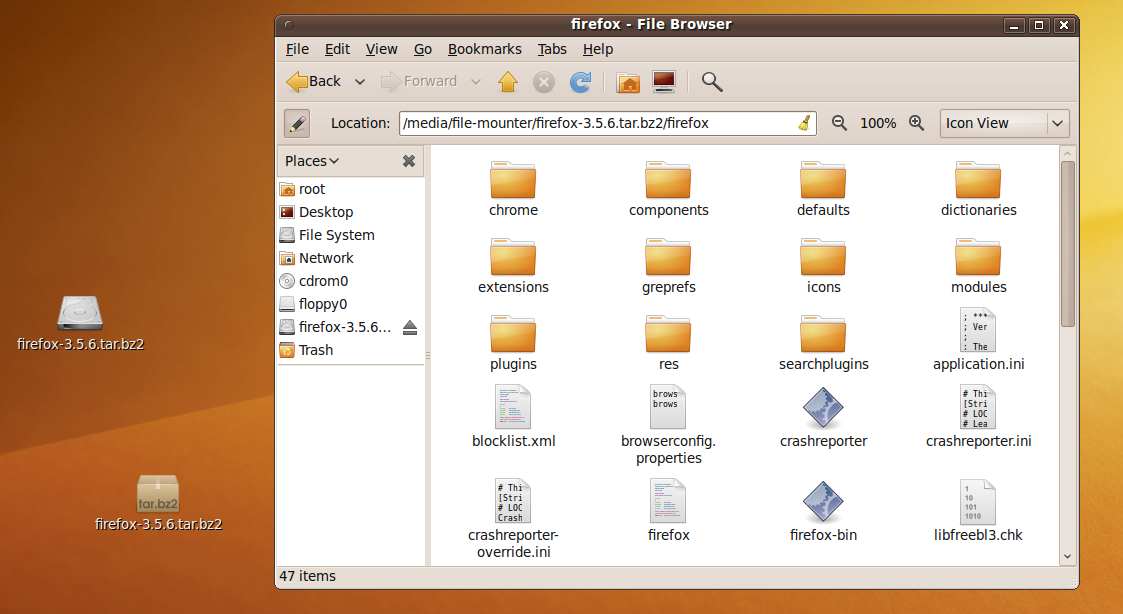Select the defaults folder
Screen dimensions: 1123x614
823,189
